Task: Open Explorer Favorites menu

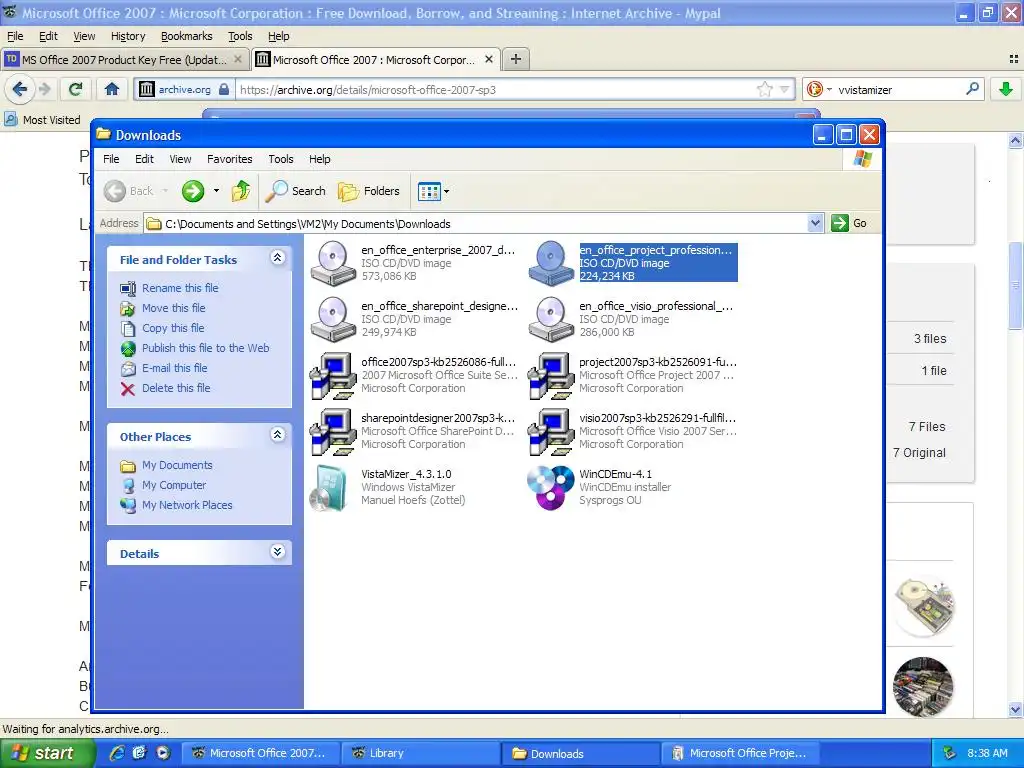Action: (229, 159)
